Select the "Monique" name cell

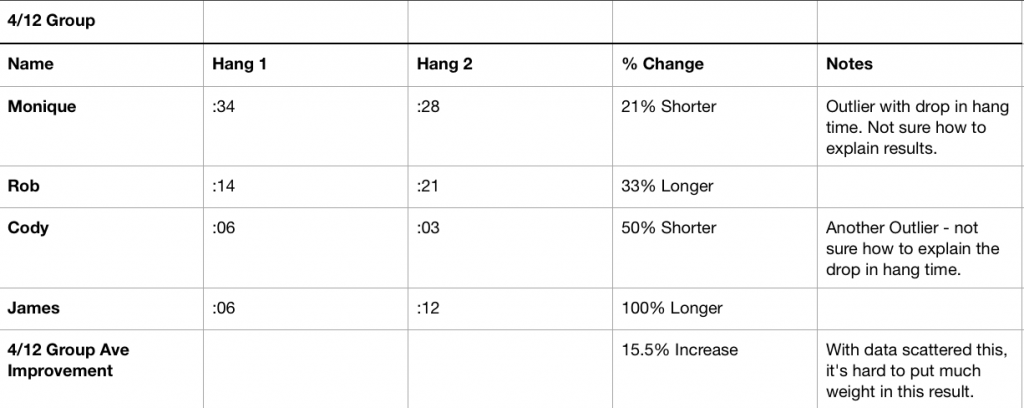tap(42, 106)
